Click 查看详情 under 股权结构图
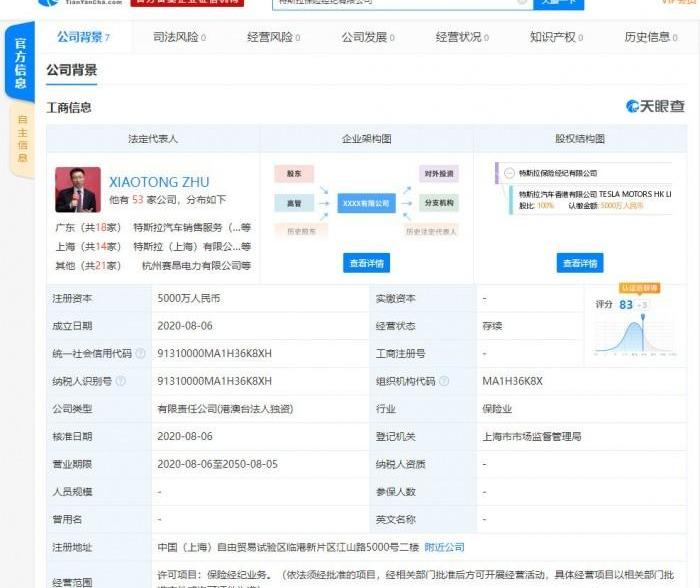This screenshot has width=700, height=588. coord(579,263)
